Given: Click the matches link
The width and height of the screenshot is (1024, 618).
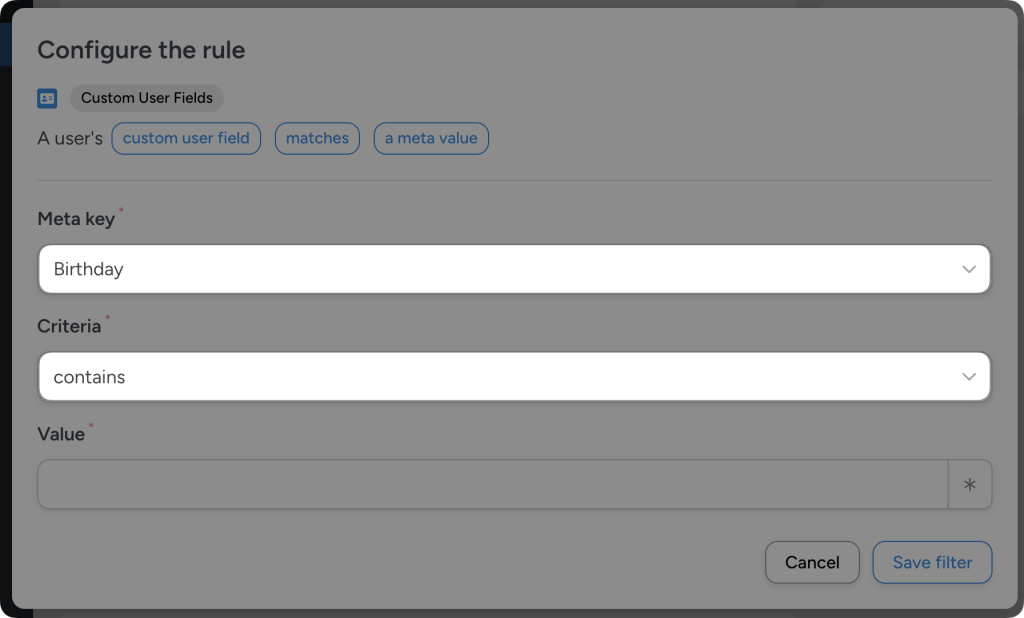Looking at the screenshot, I should coord(317,138).
